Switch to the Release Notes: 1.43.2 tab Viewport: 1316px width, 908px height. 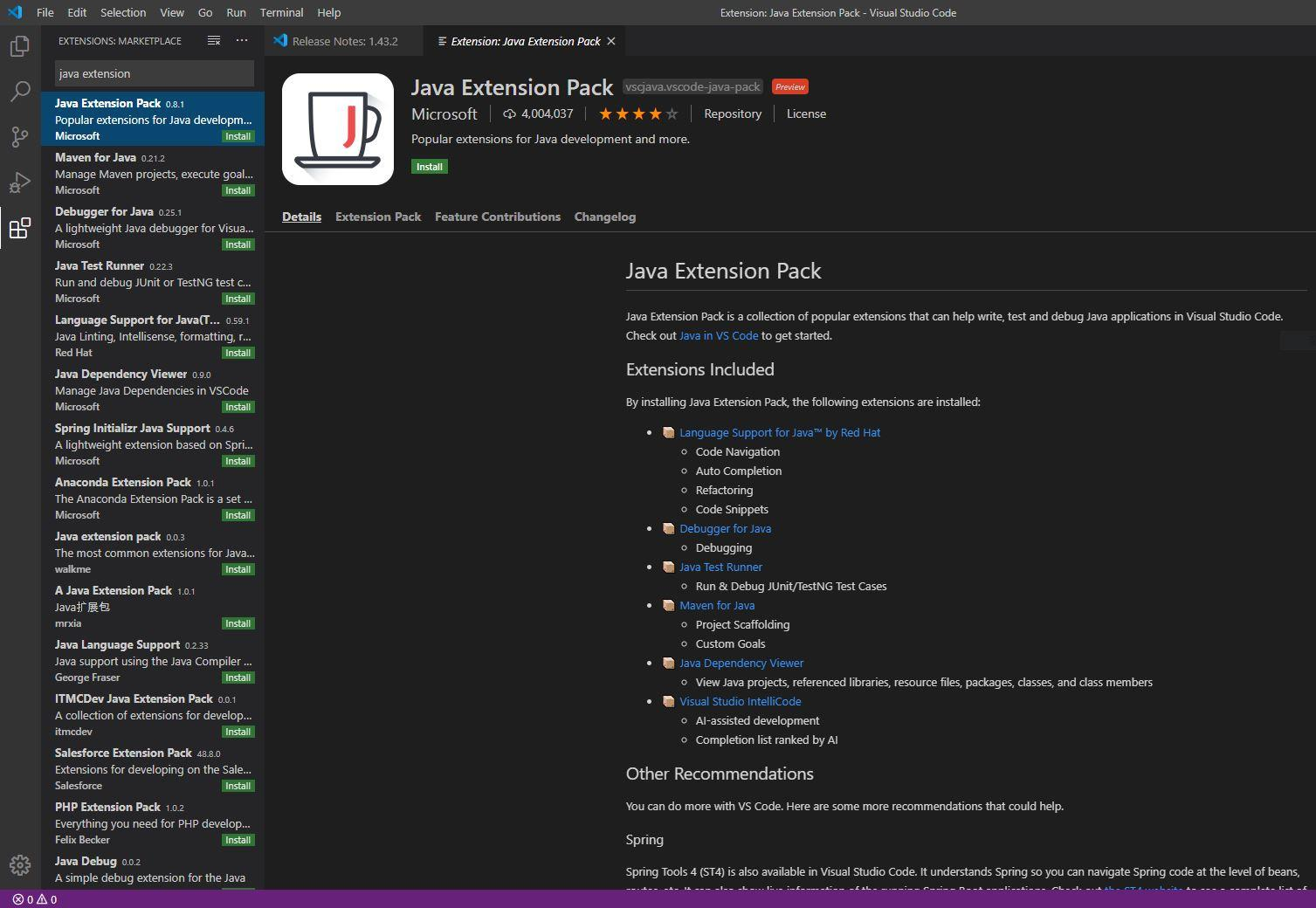(344, 41)
